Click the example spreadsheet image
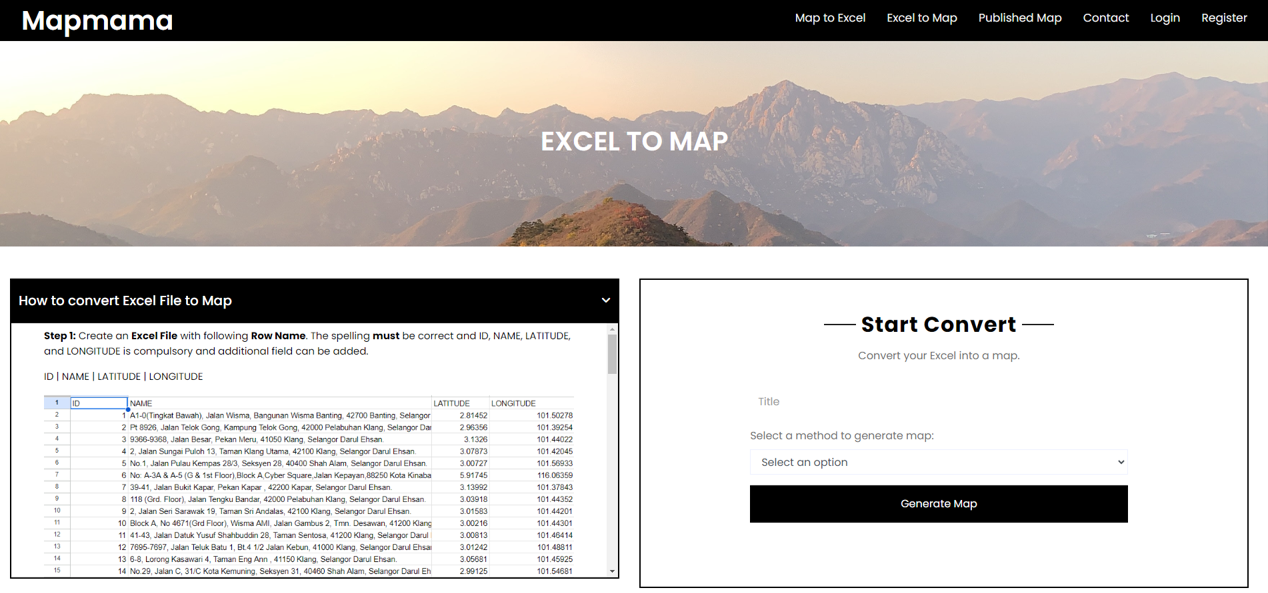The image size is (1268, 593). point(310,486)
